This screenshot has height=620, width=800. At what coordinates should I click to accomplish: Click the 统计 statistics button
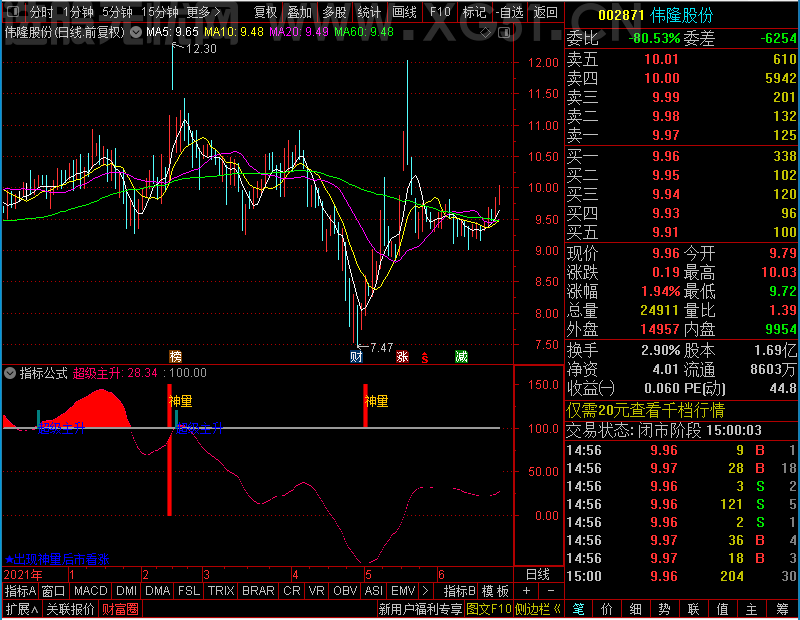pyautogui.click(x=369, y=12)
